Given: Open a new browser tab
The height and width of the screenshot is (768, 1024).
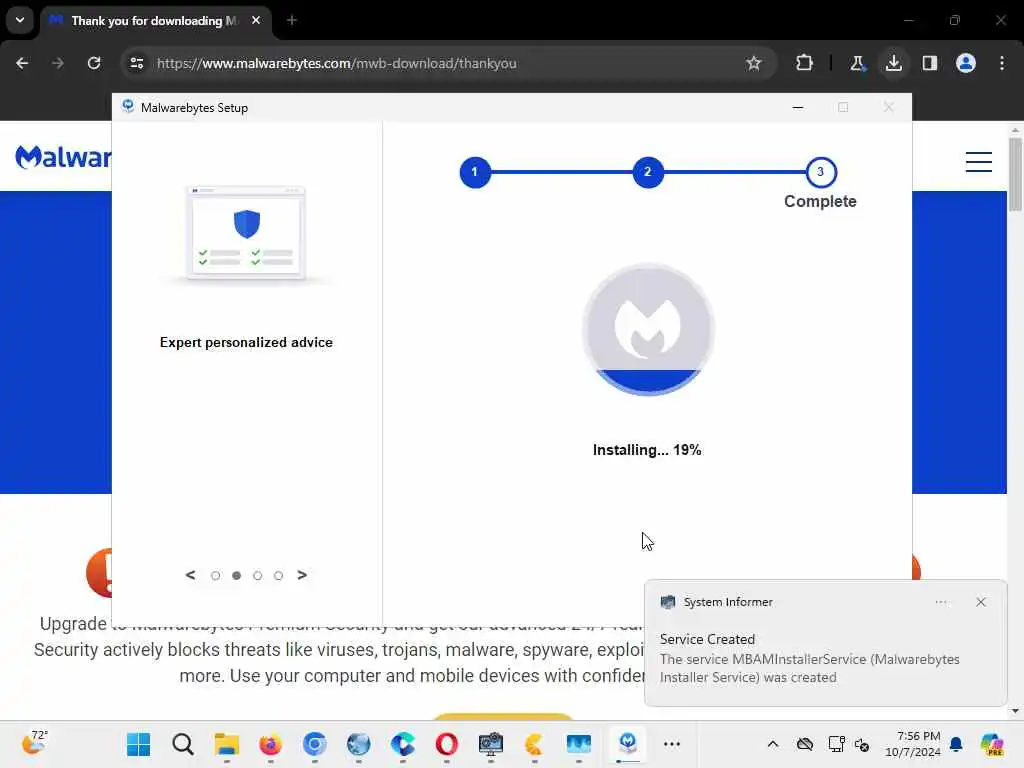Looking at the screenshot, I should coord(292,20).
